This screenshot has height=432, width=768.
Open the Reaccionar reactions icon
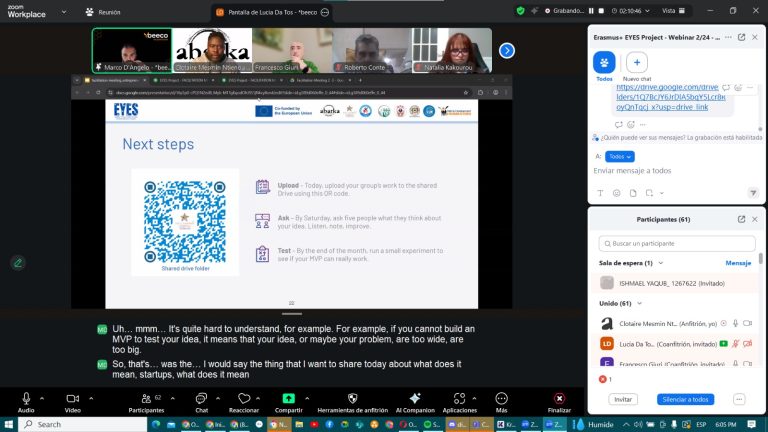pyautogui.click(x=244, y=397)
